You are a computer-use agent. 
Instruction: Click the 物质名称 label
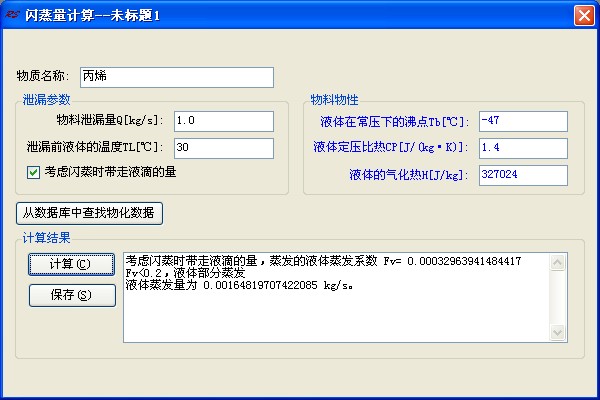(x=43, y=76)
